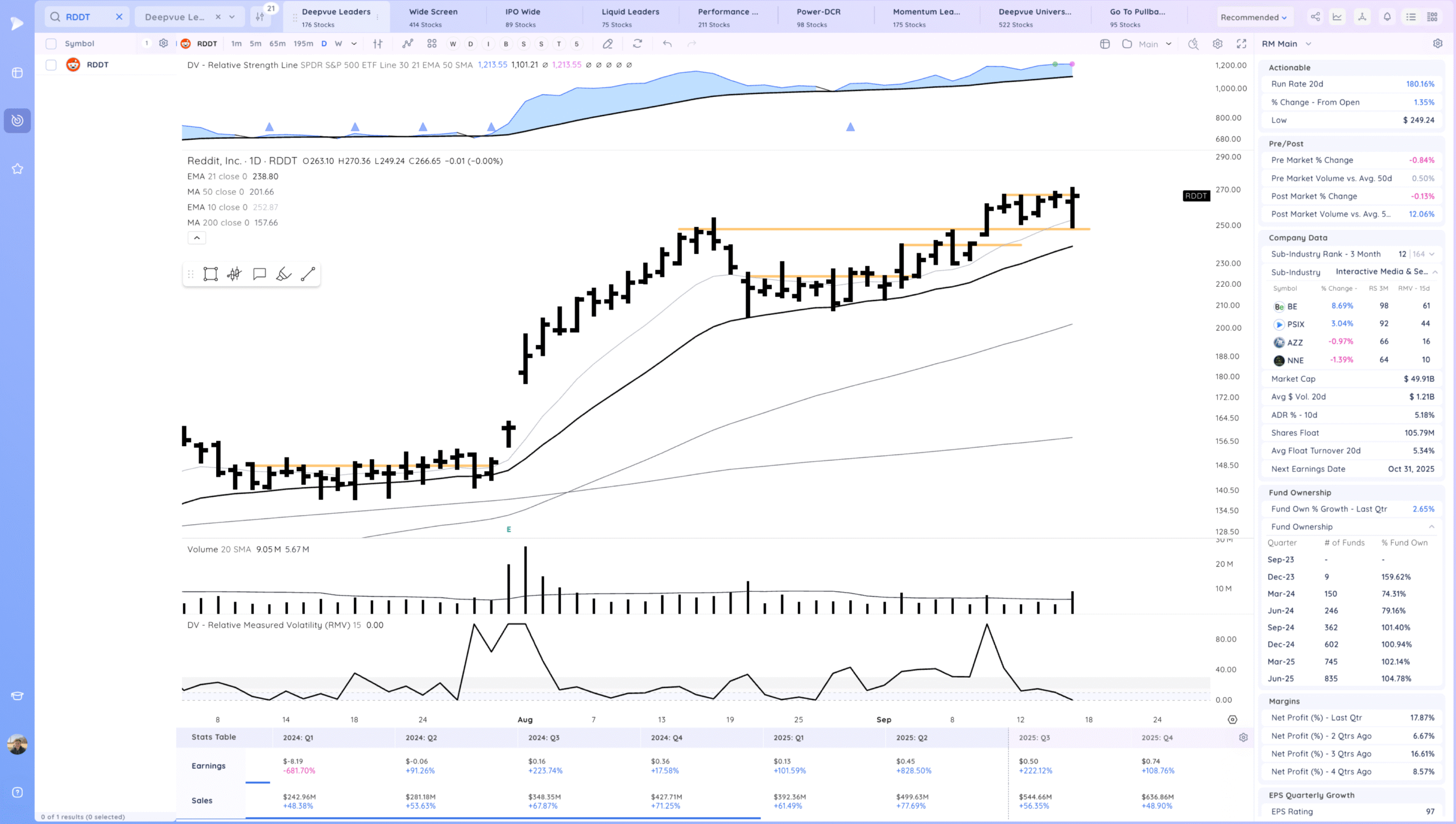Toggle the 5 marker circle button
This screenshot has height=824, width=1456.
click(577, 44)
